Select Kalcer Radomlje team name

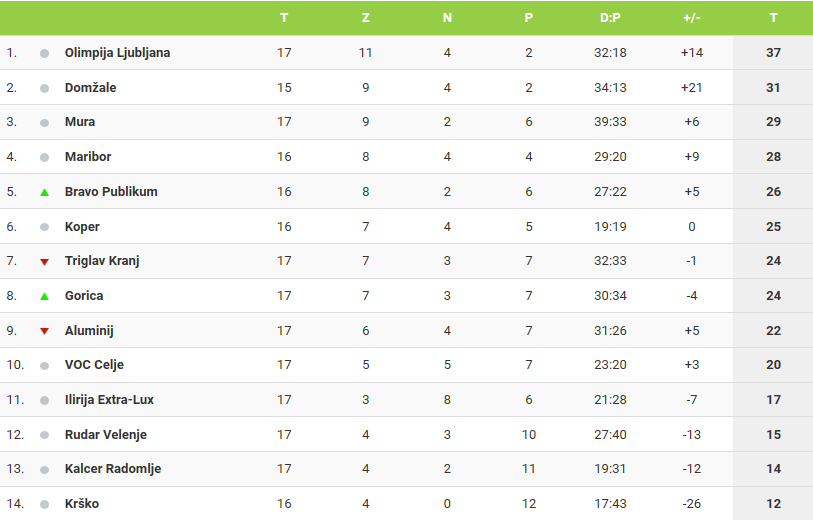click(113, 469)
